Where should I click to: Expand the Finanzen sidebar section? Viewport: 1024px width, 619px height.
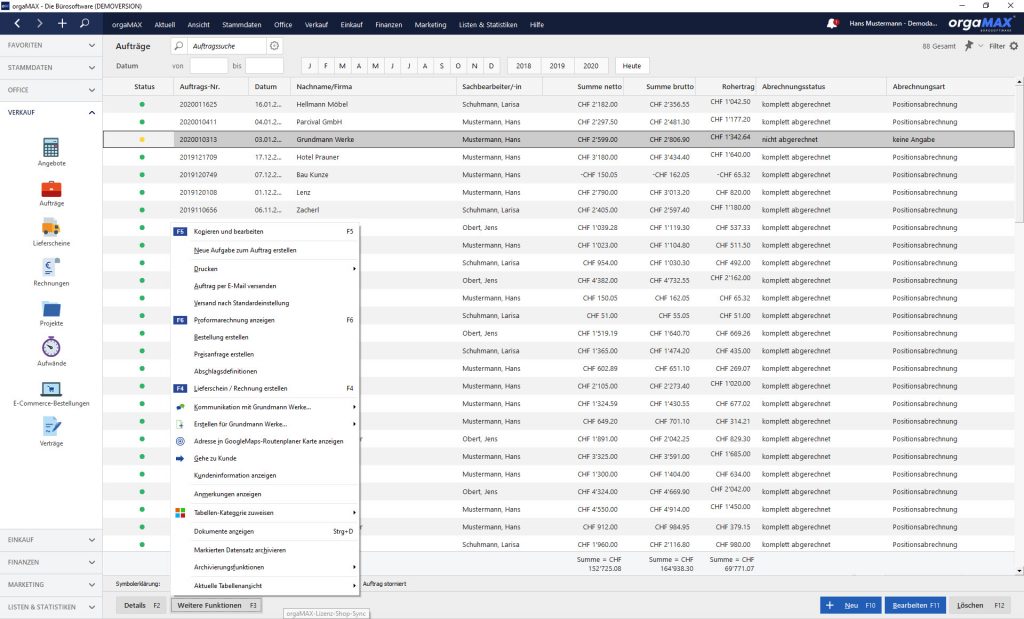[51, 562]
